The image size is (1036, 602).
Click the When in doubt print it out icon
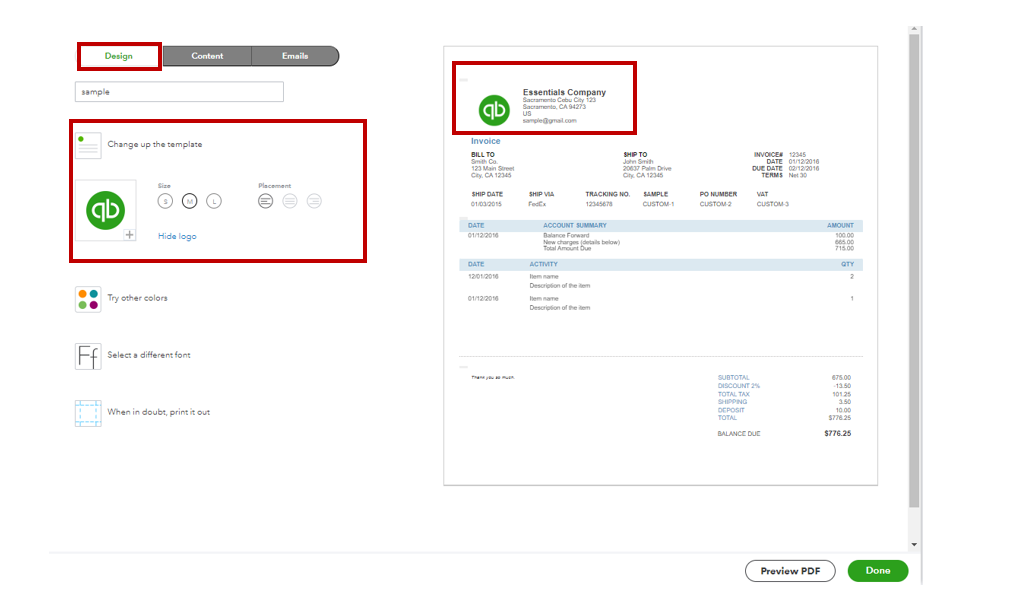(88, 411)
